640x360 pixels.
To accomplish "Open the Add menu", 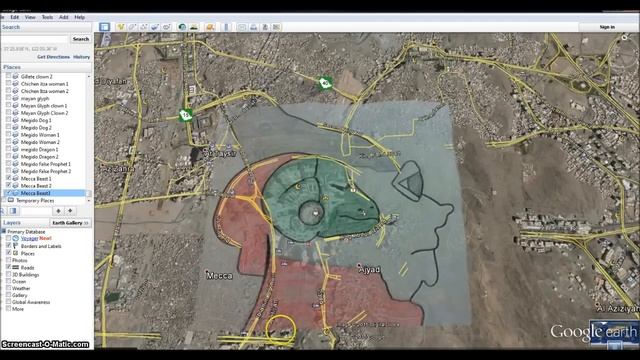I will click(x=64, y=17).
